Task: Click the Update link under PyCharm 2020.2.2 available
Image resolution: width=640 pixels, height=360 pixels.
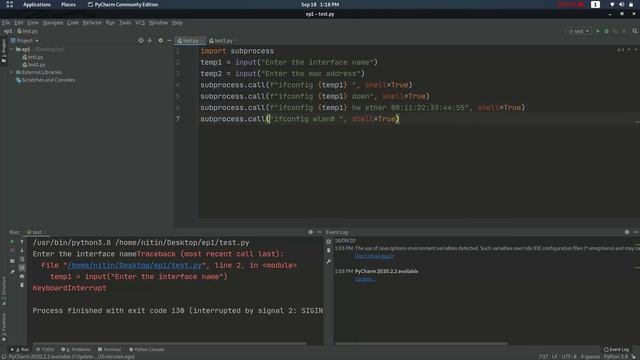Action: click(x=364, y=279)
